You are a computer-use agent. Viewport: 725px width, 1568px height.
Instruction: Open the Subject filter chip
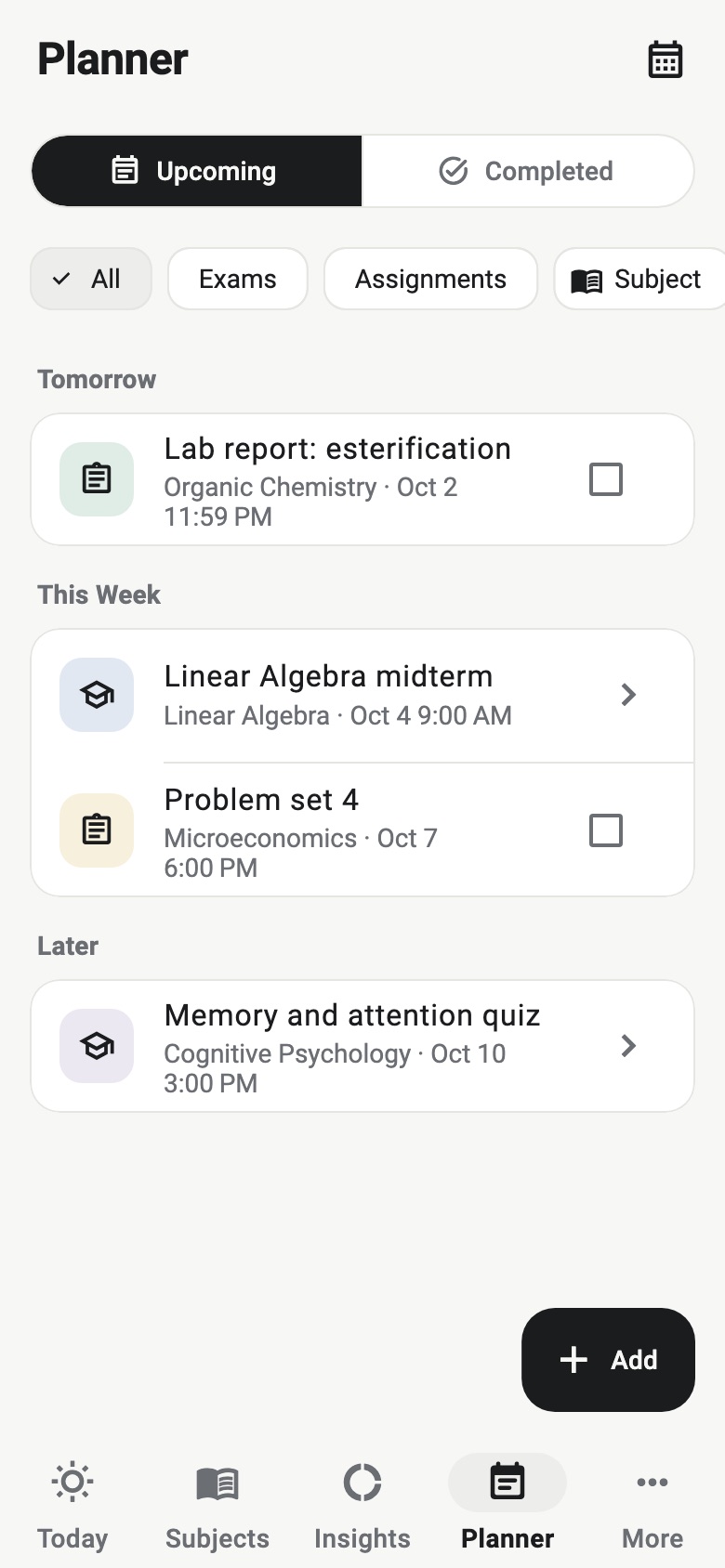click(x=639, y=279)
